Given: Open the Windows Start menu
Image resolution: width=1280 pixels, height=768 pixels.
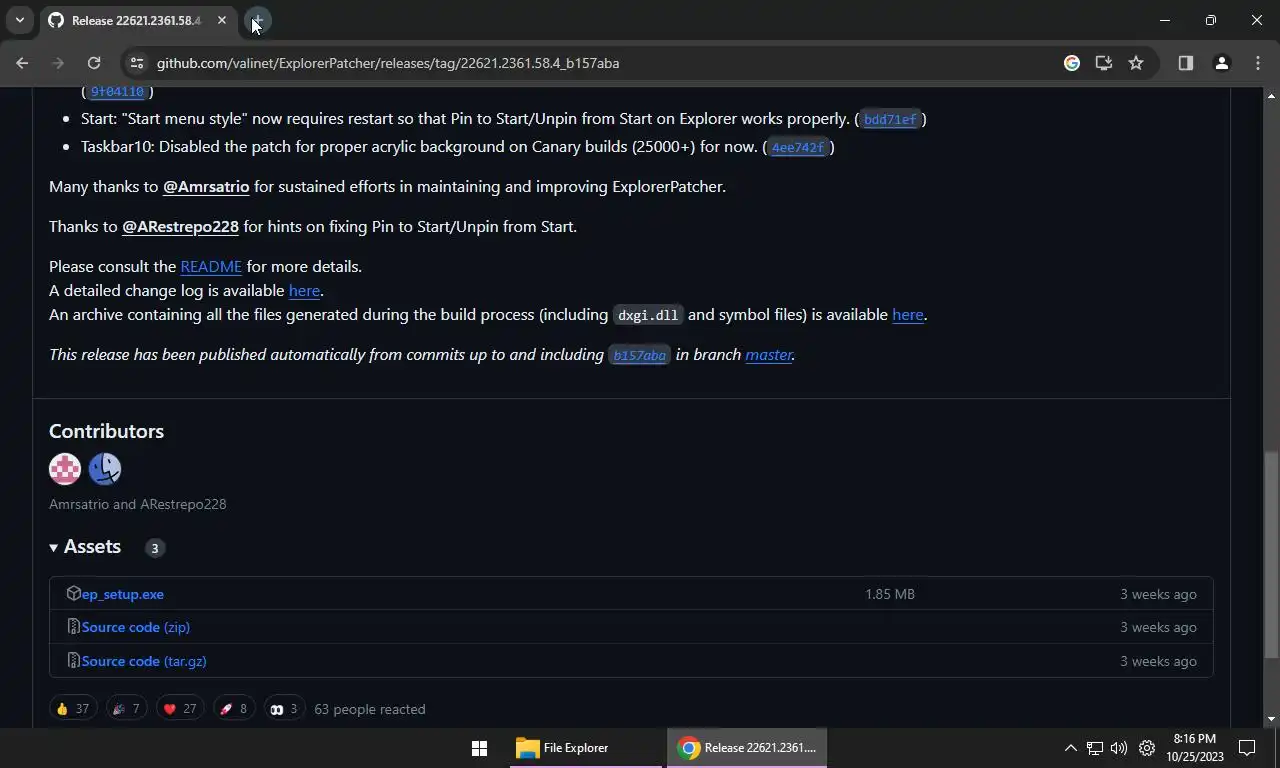Looking at the screenshot, I should click(479, 748).
